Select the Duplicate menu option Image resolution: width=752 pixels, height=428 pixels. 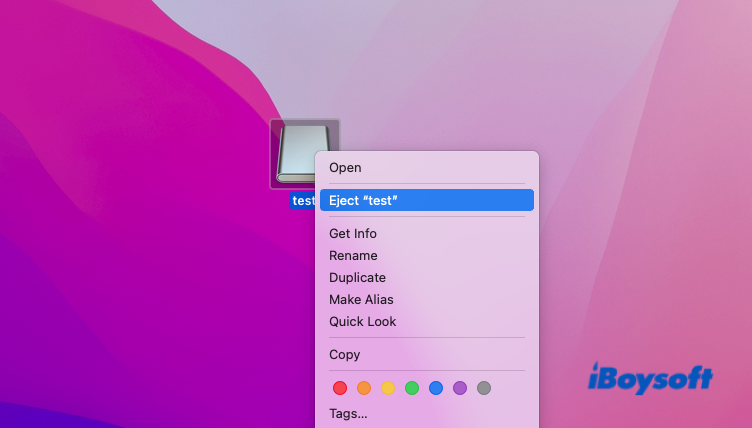pos(357,278)
